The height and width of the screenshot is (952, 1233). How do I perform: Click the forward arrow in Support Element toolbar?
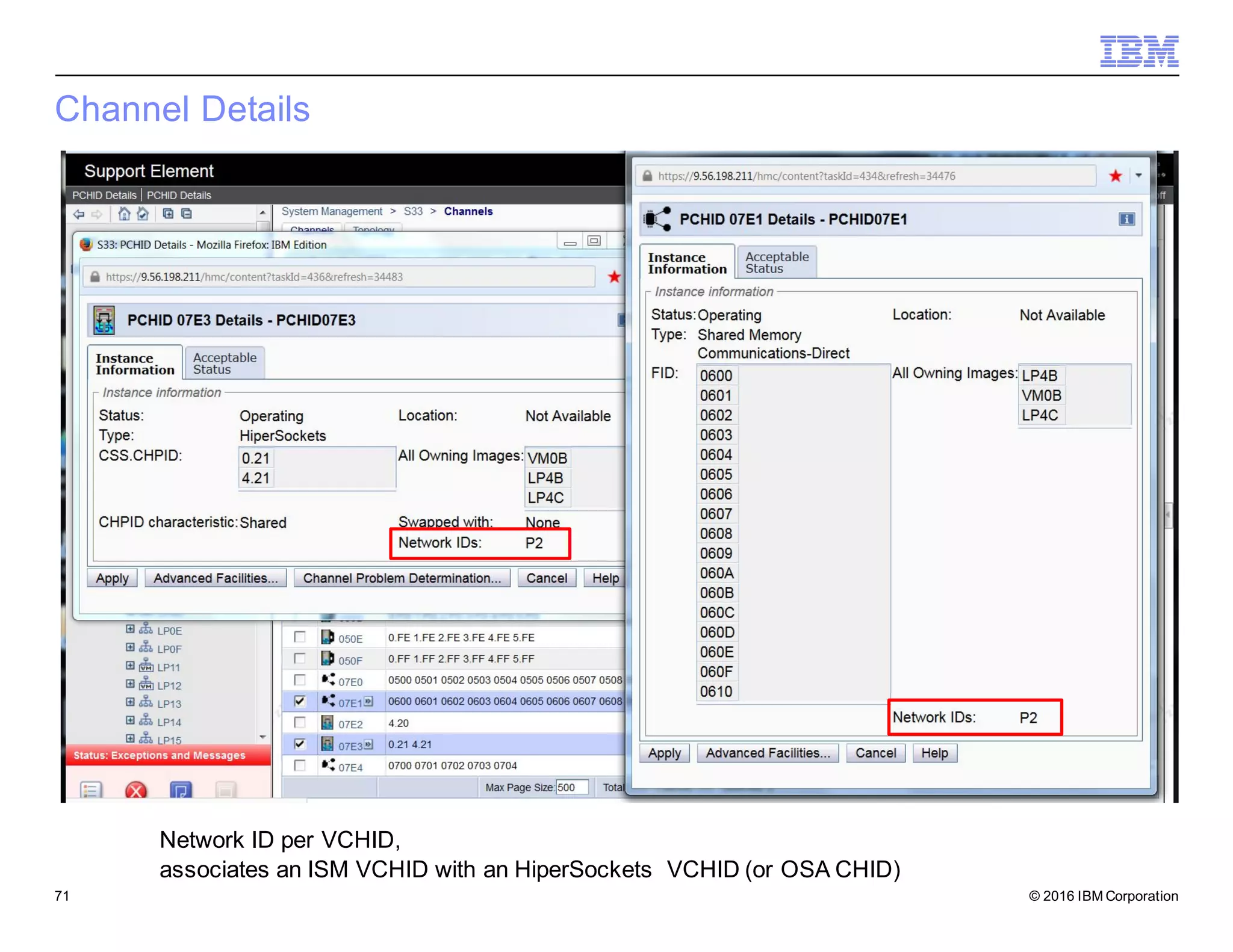pyautogui.click(x=97, y=214)
